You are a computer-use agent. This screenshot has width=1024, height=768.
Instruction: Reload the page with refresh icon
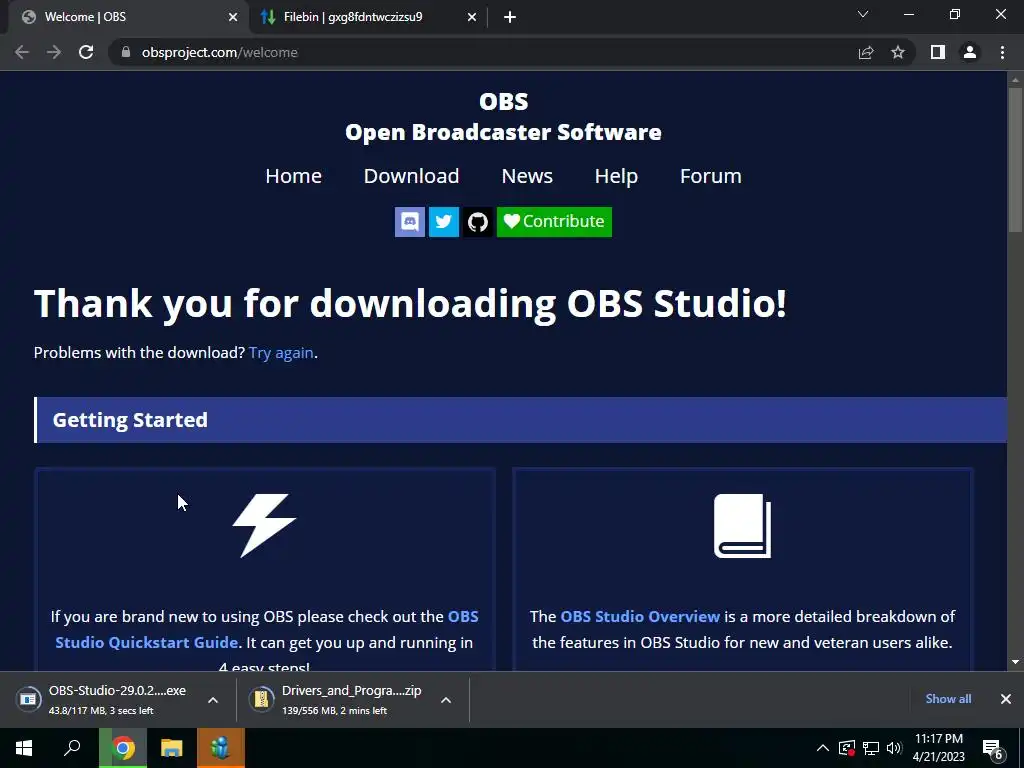click(x=86, y=52)
